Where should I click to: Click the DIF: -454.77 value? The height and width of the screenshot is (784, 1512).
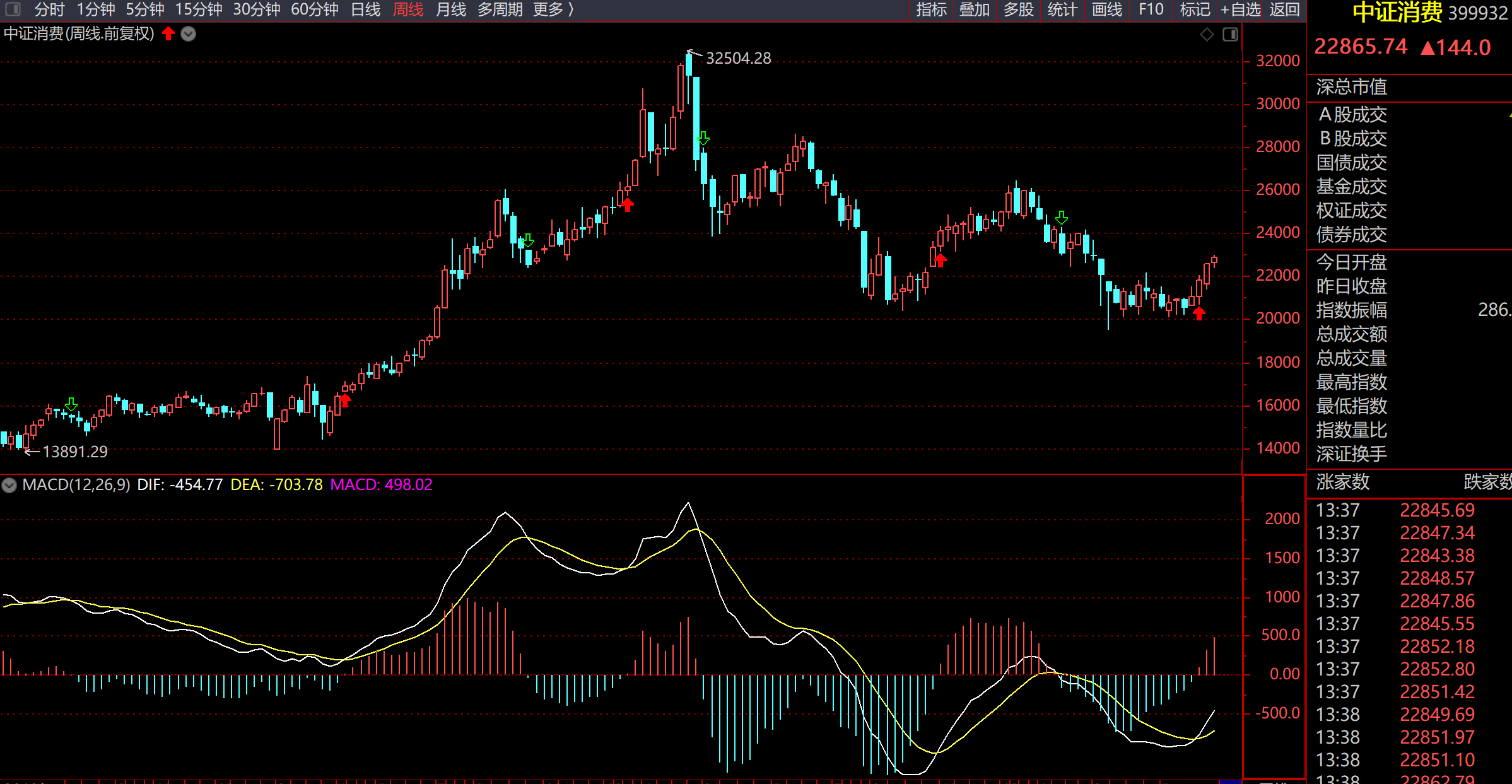point(180,485)
